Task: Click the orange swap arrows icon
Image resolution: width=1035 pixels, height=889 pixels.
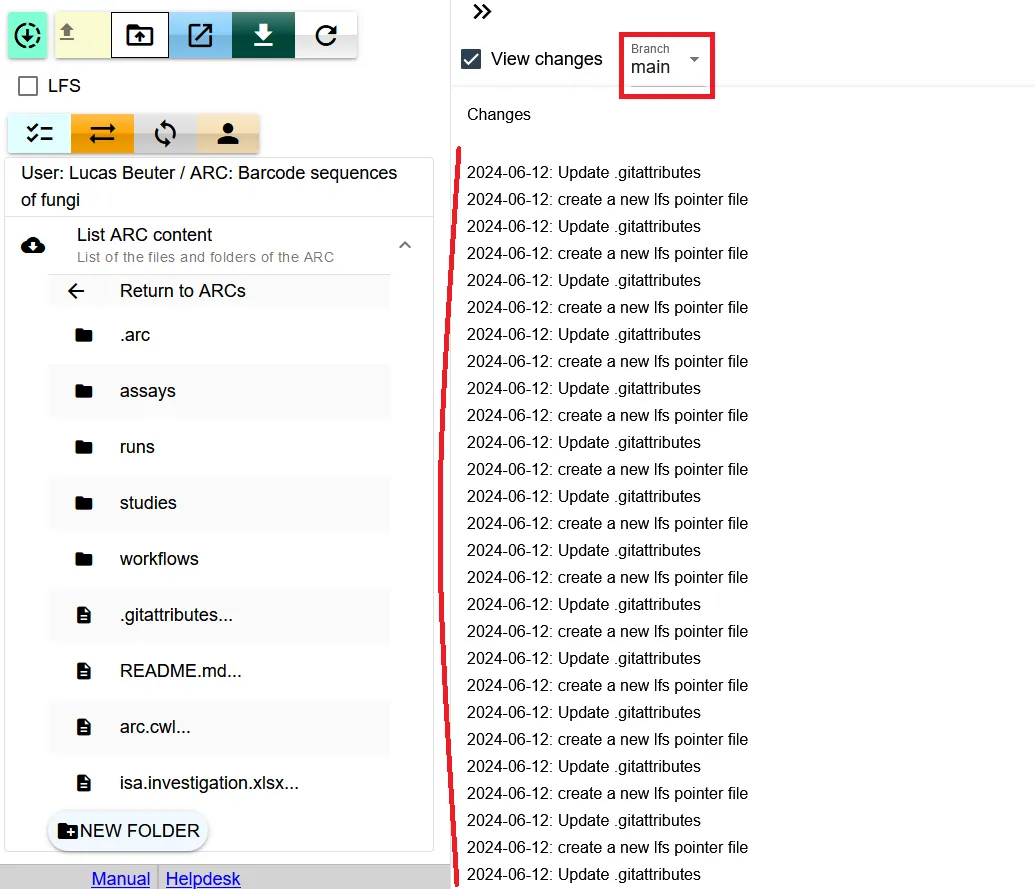Action: (102, 133)
